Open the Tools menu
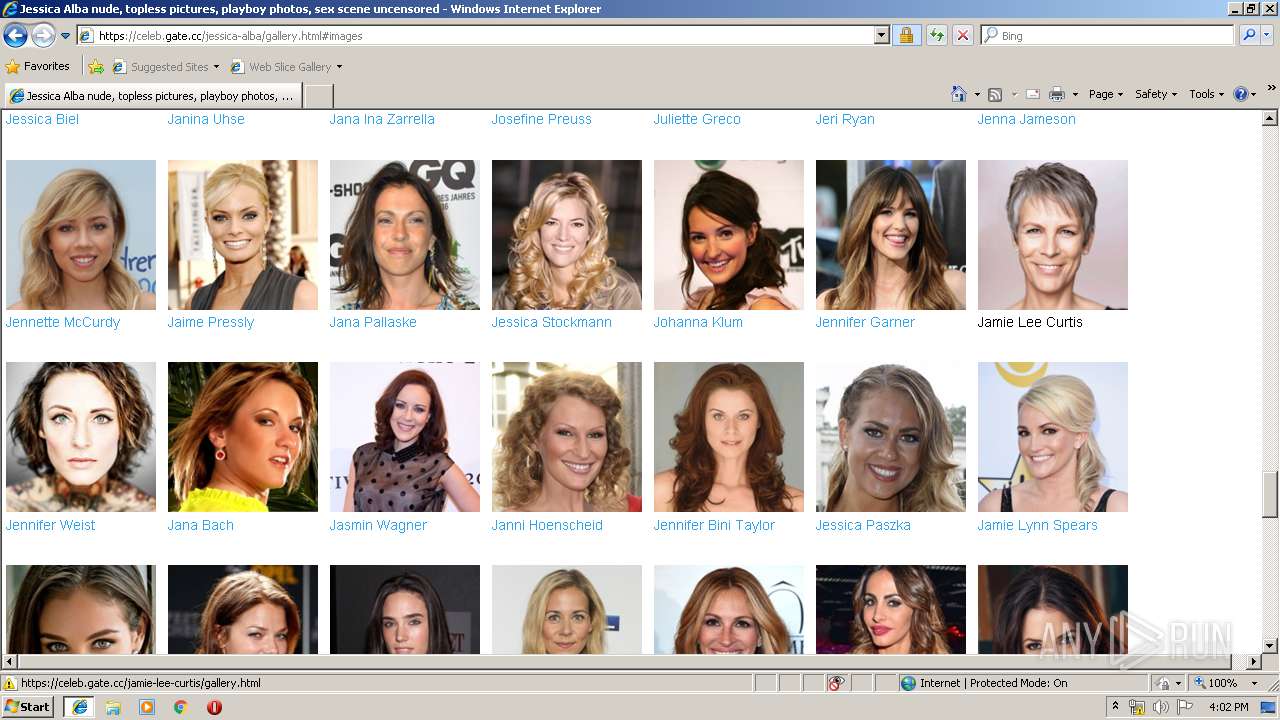Image resolution: width=1280 pixels, height=720 pixels. coord(1206,94)
